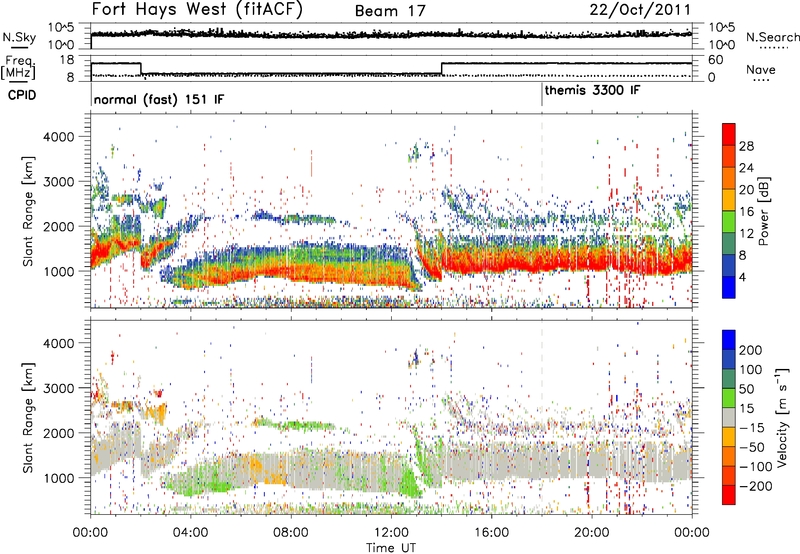
Task: Click the gray swatch on Velocity colorbar
Action: (x=729, y=418)
